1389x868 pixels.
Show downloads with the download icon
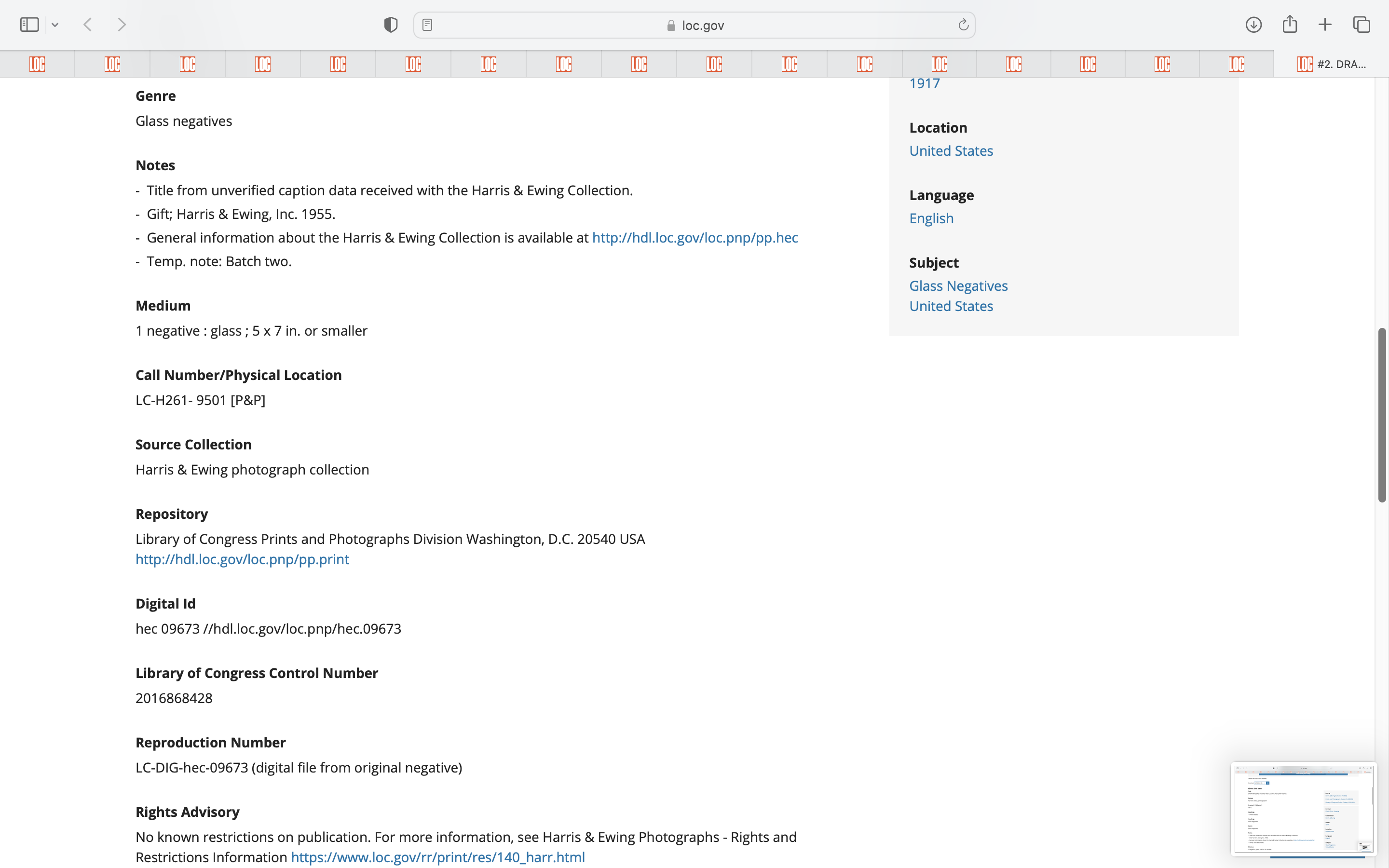click(1253, 25)
